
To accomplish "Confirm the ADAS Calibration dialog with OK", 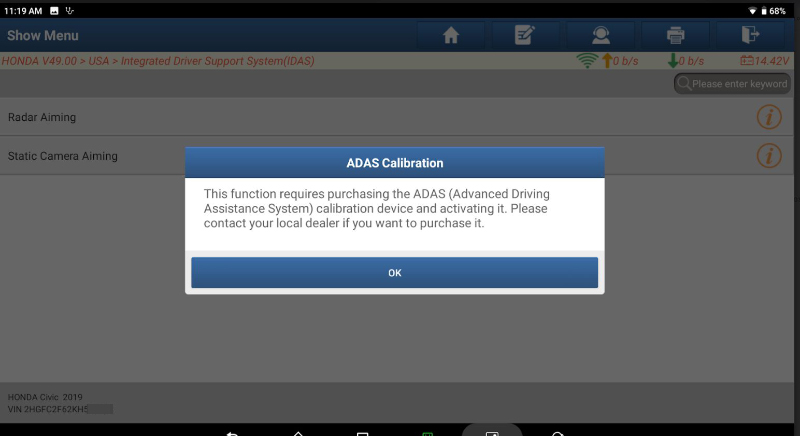I will pos(394,273).
